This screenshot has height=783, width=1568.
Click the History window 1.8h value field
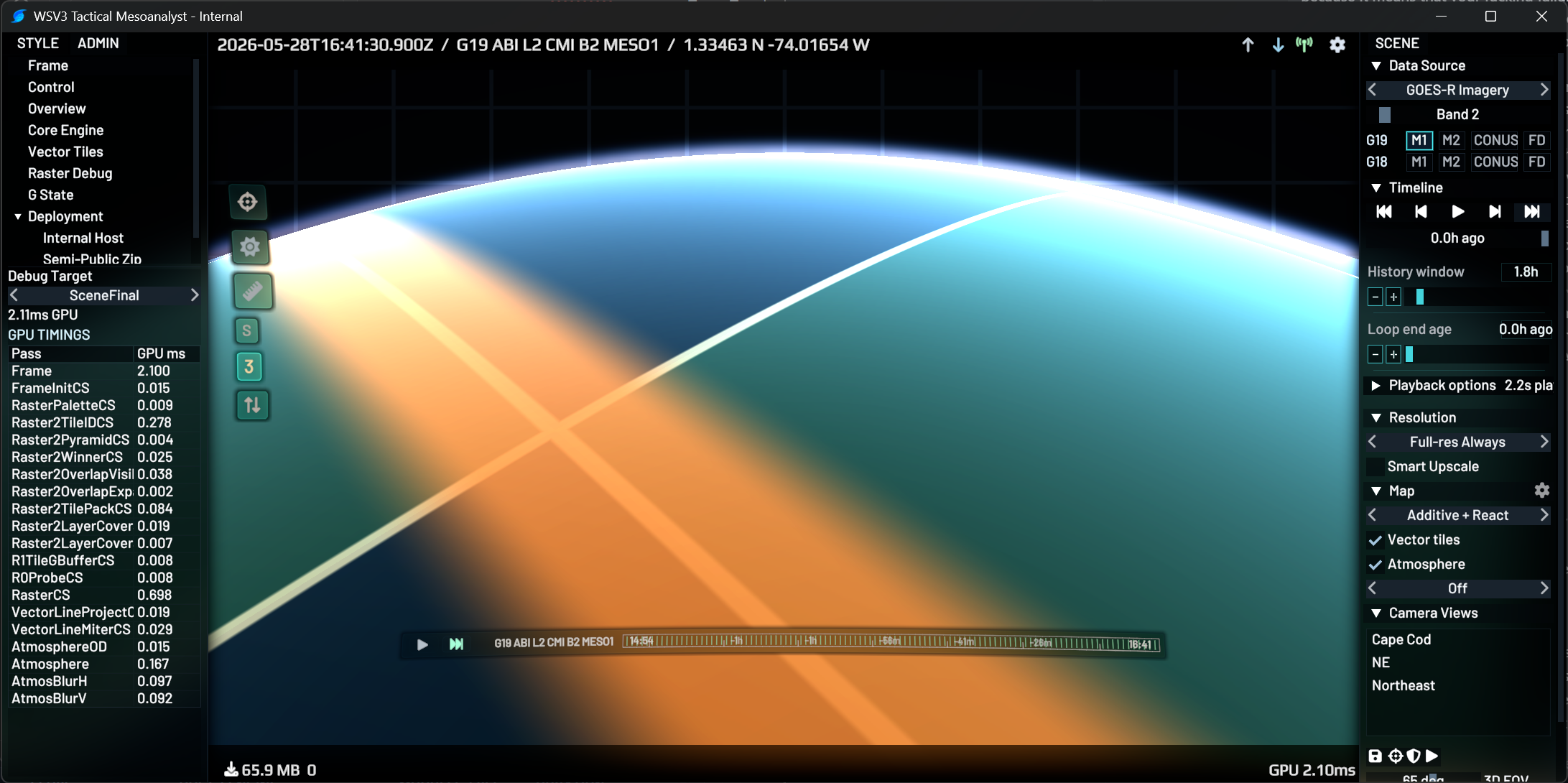(1526, 272)
